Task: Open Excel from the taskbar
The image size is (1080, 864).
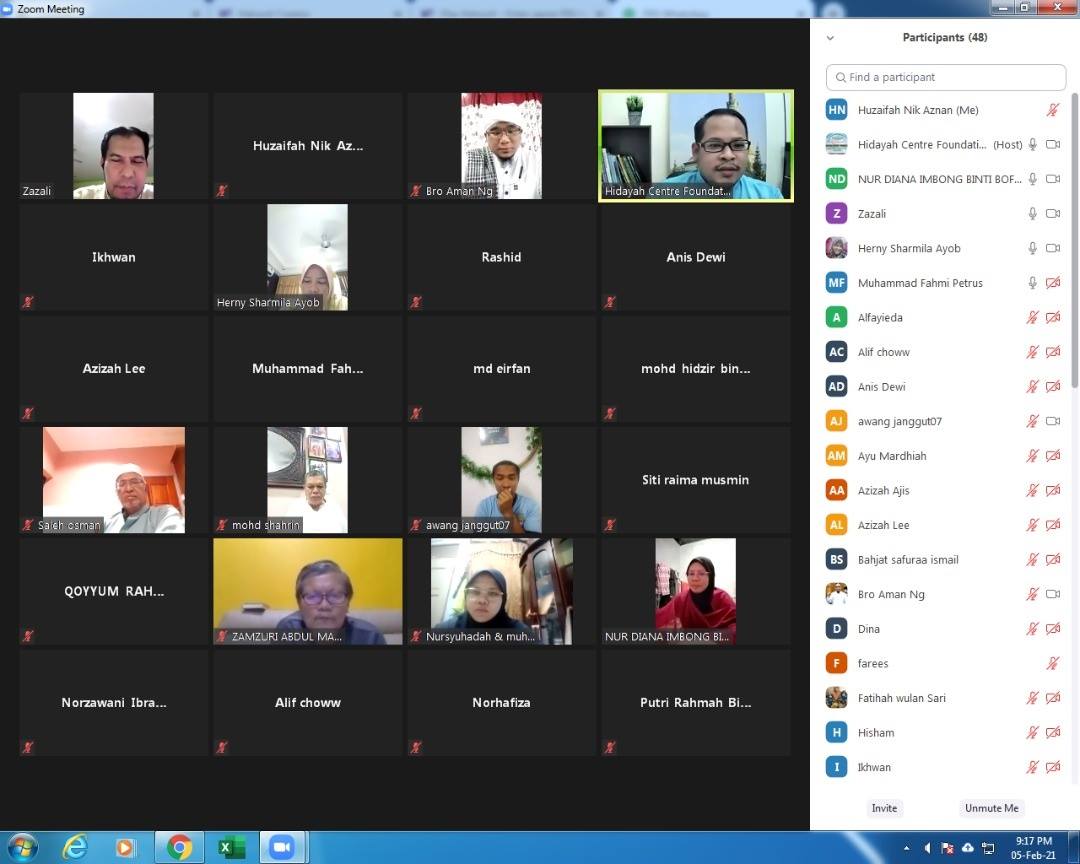Action: coord(231,848)
